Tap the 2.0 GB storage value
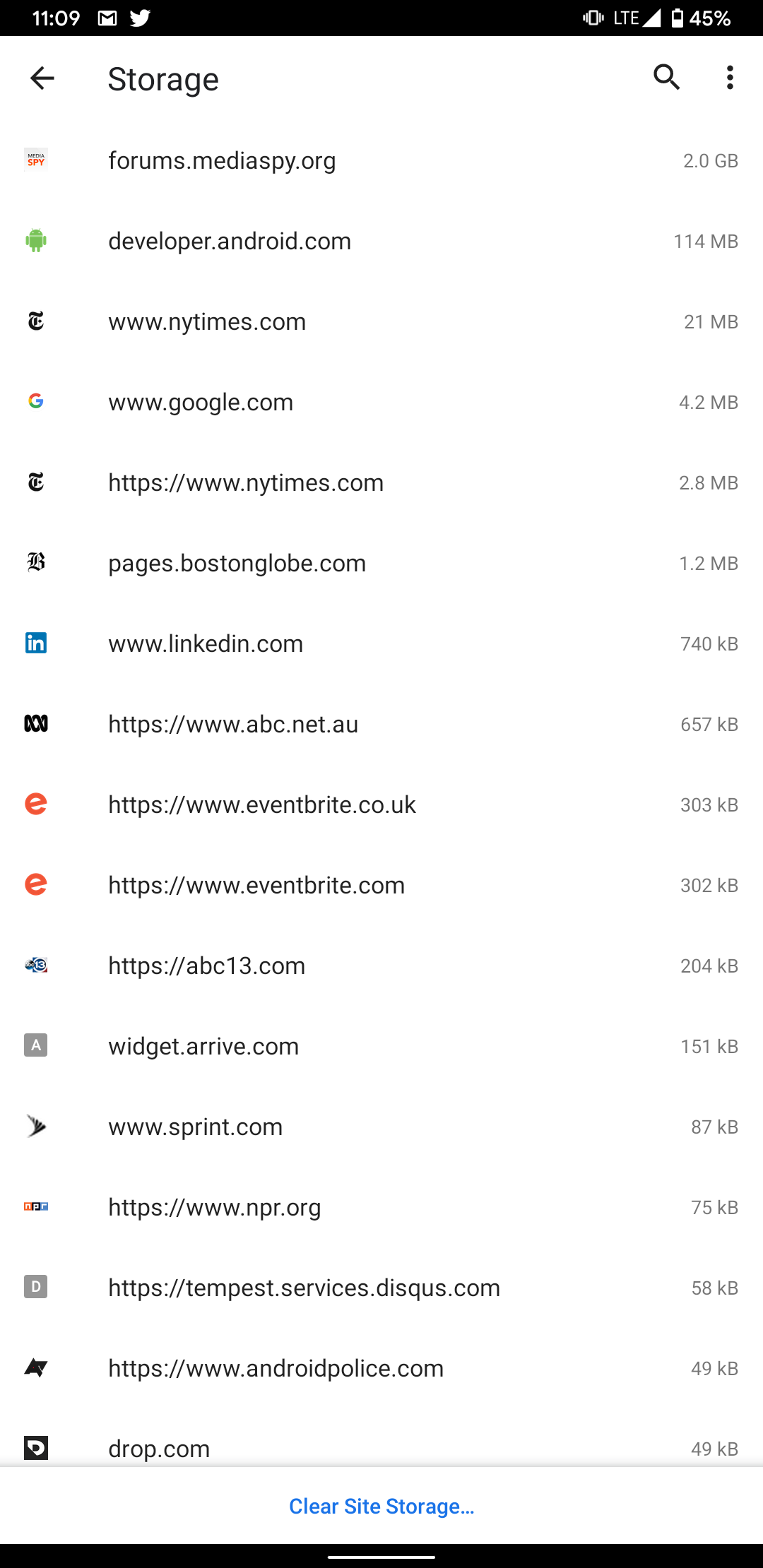Viewport: 763px width, 1568px height. pos(711,161)
